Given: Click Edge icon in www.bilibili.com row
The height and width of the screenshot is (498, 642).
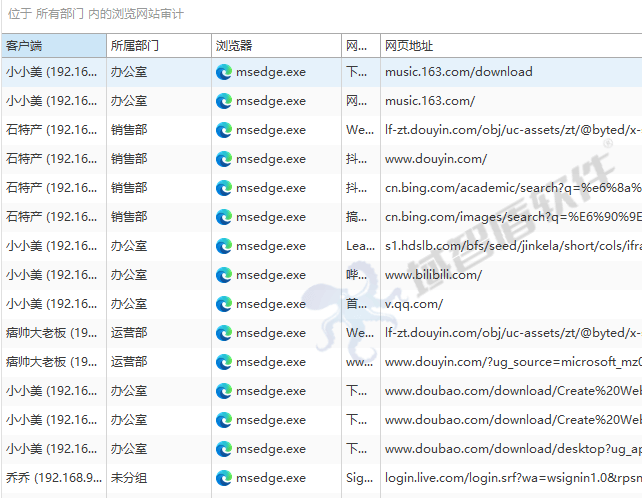Looking at the screenshot, I should tap(224, 275).
